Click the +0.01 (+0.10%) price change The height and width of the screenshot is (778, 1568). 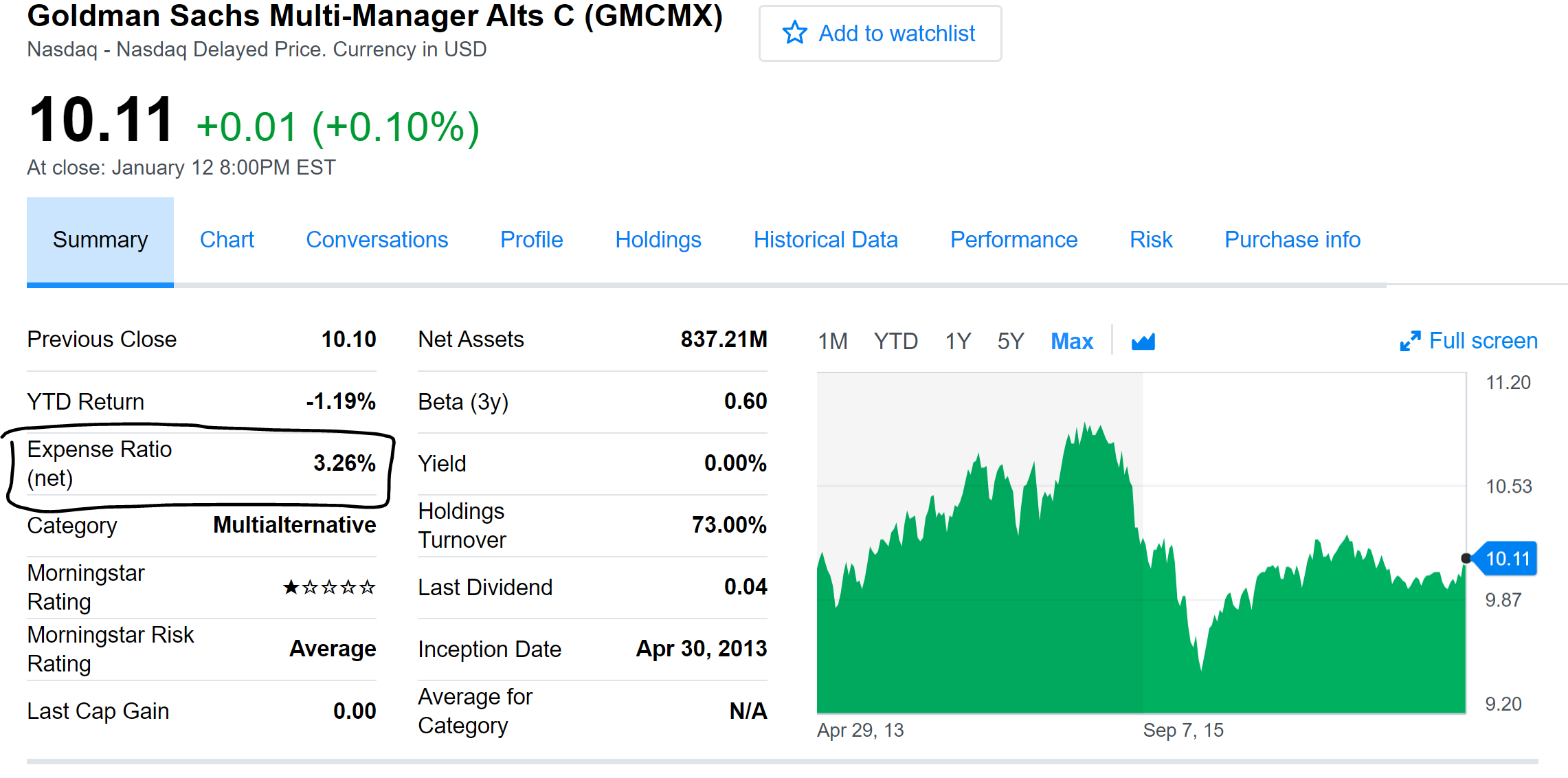coord(337,127)
